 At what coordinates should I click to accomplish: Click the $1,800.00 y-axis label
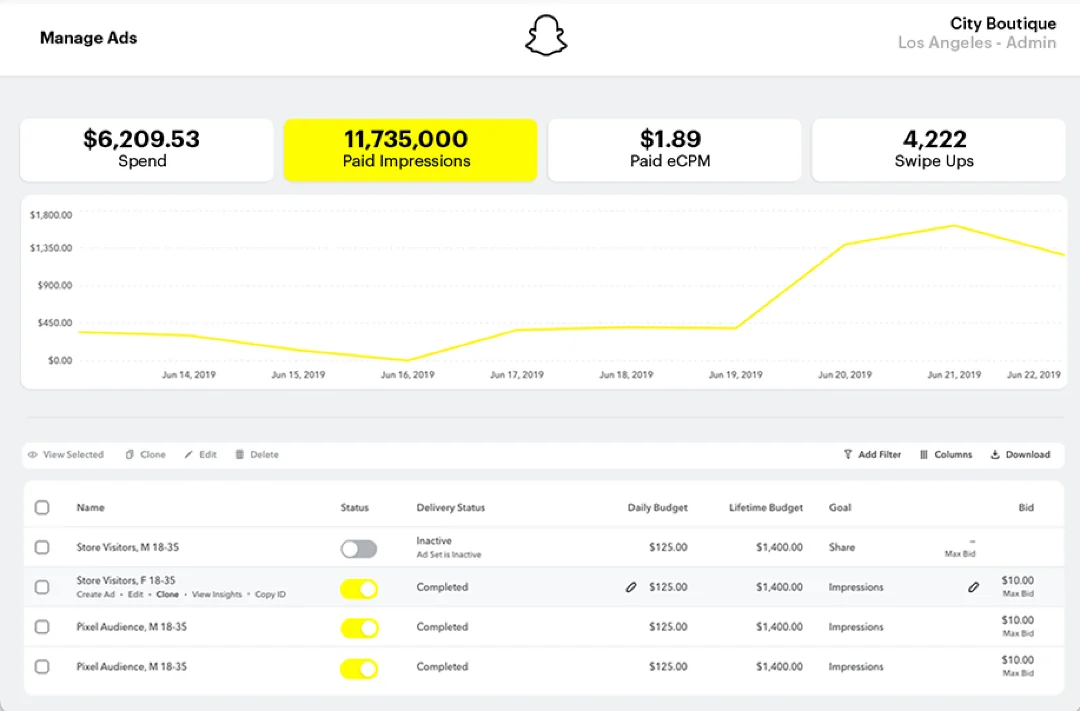(51, 215)
